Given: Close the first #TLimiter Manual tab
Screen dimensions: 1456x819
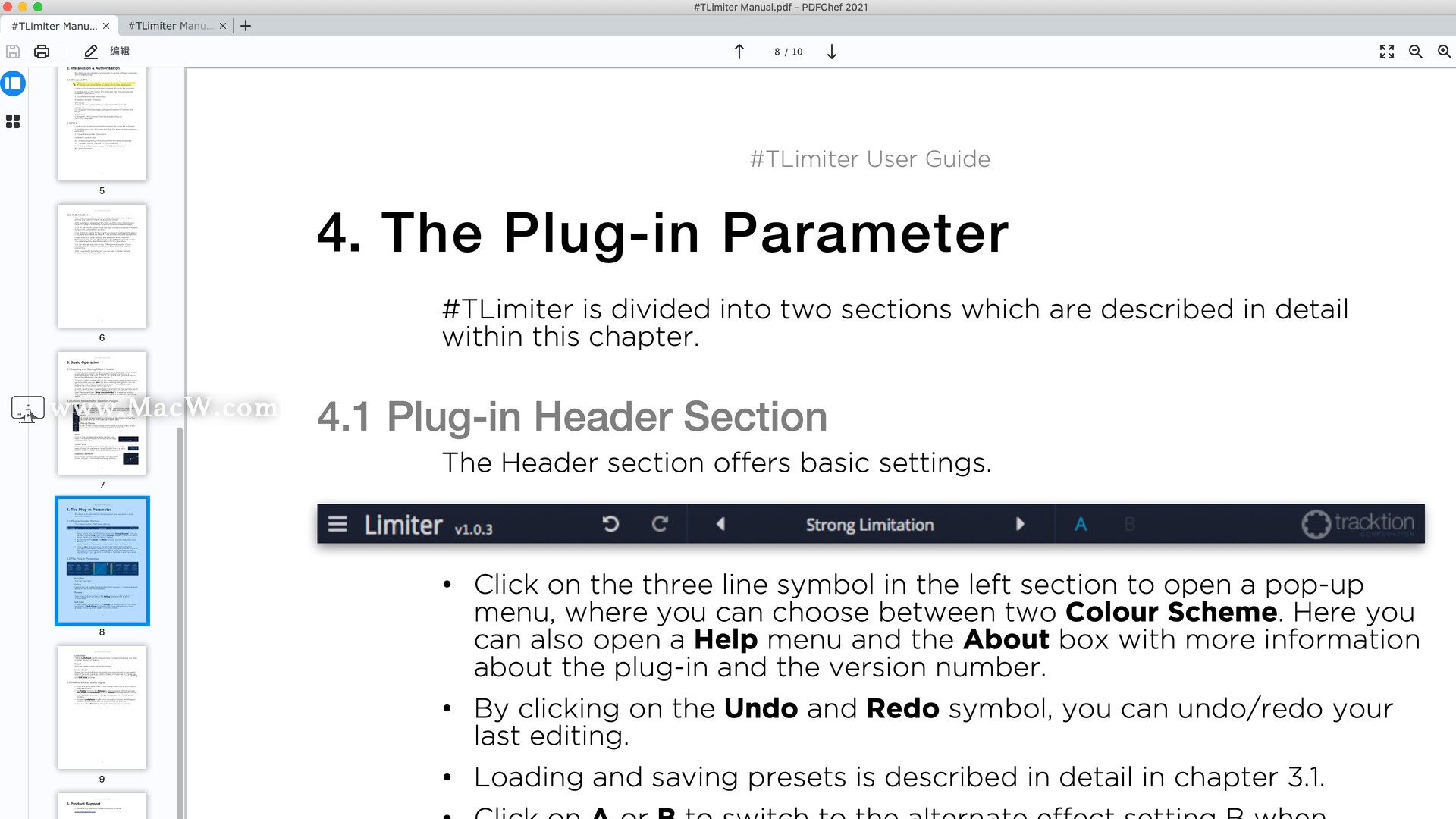Looking at the screenshot, I should click(106, 26).
